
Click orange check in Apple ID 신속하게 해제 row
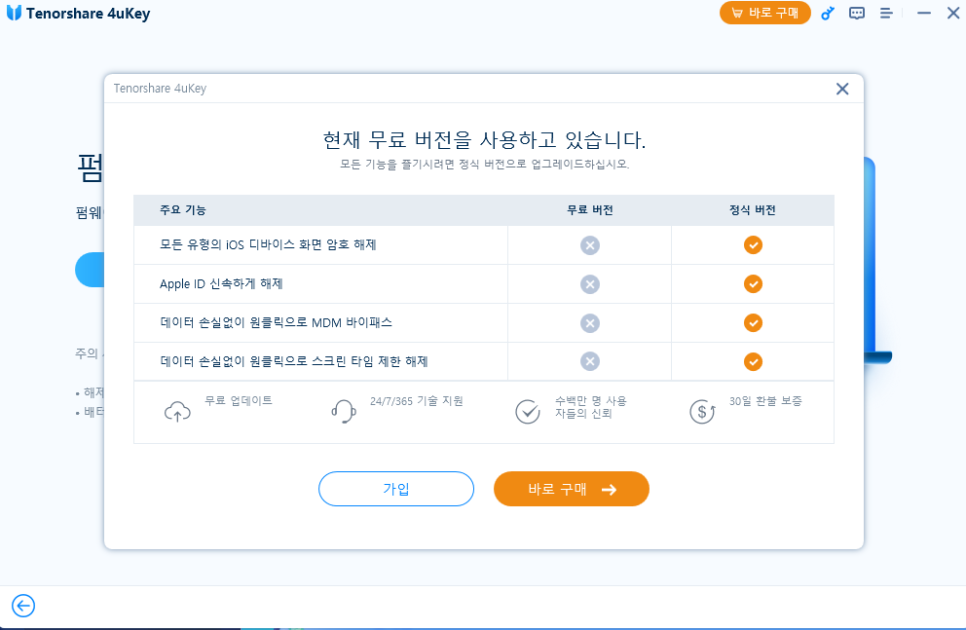[753, 284]
